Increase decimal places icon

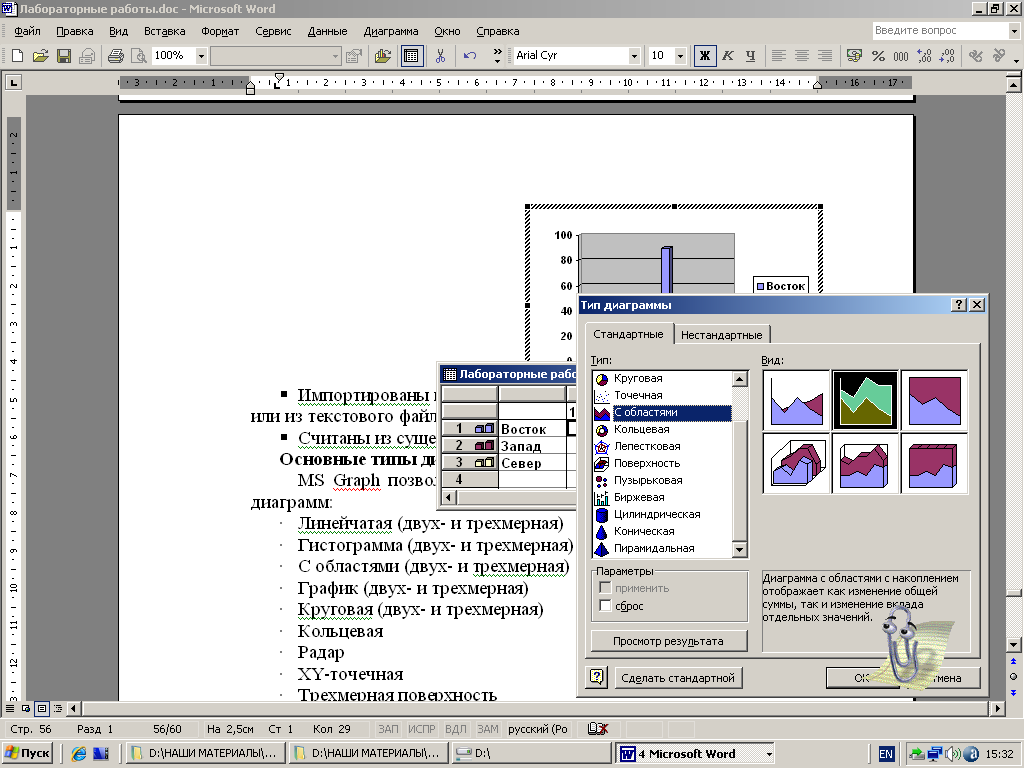[924, 56]
